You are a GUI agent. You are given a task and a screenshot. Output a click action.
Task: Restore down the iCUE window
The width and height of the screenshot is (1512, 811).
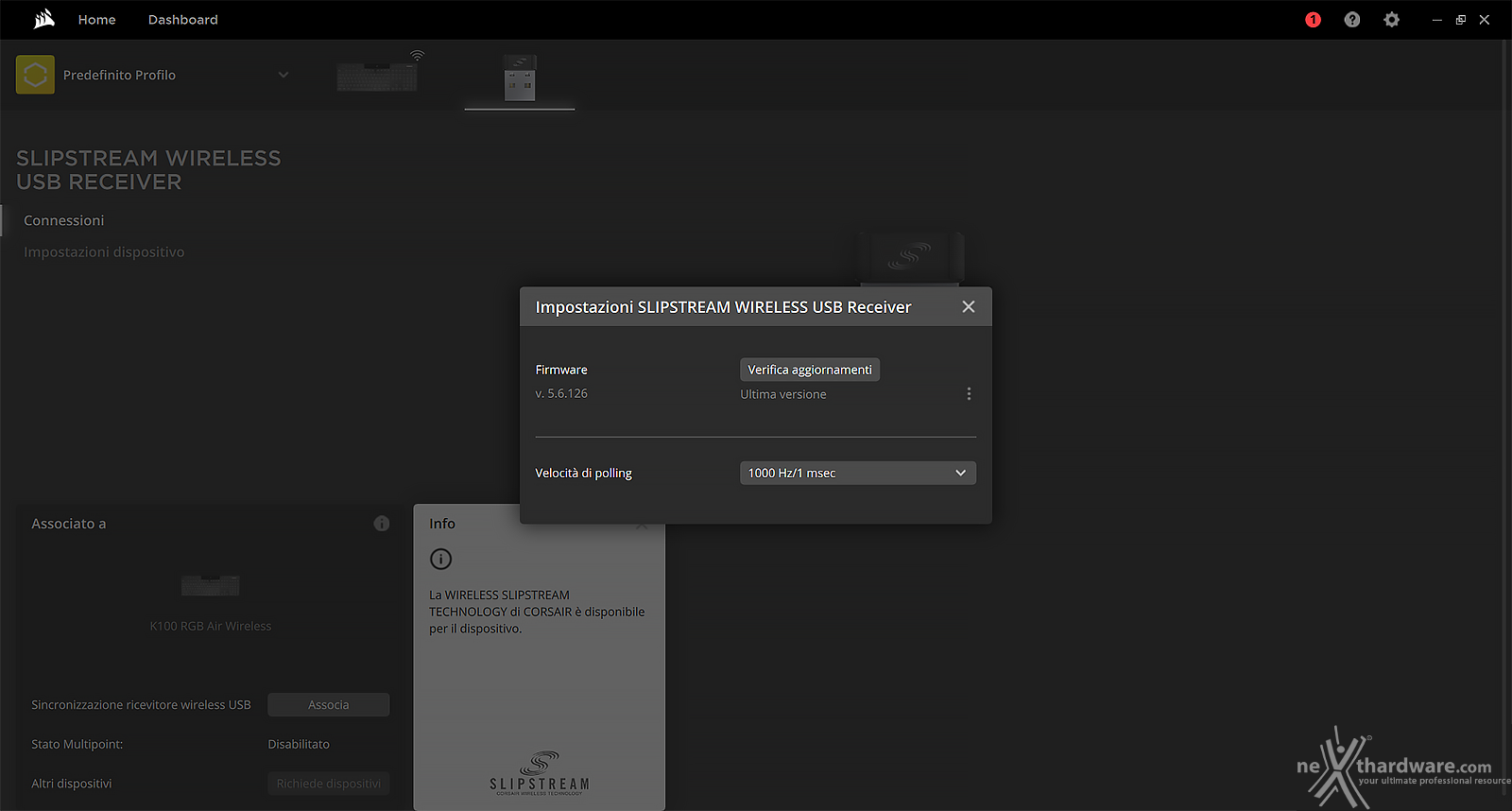pyautogui.click(x=1461, y=20)
